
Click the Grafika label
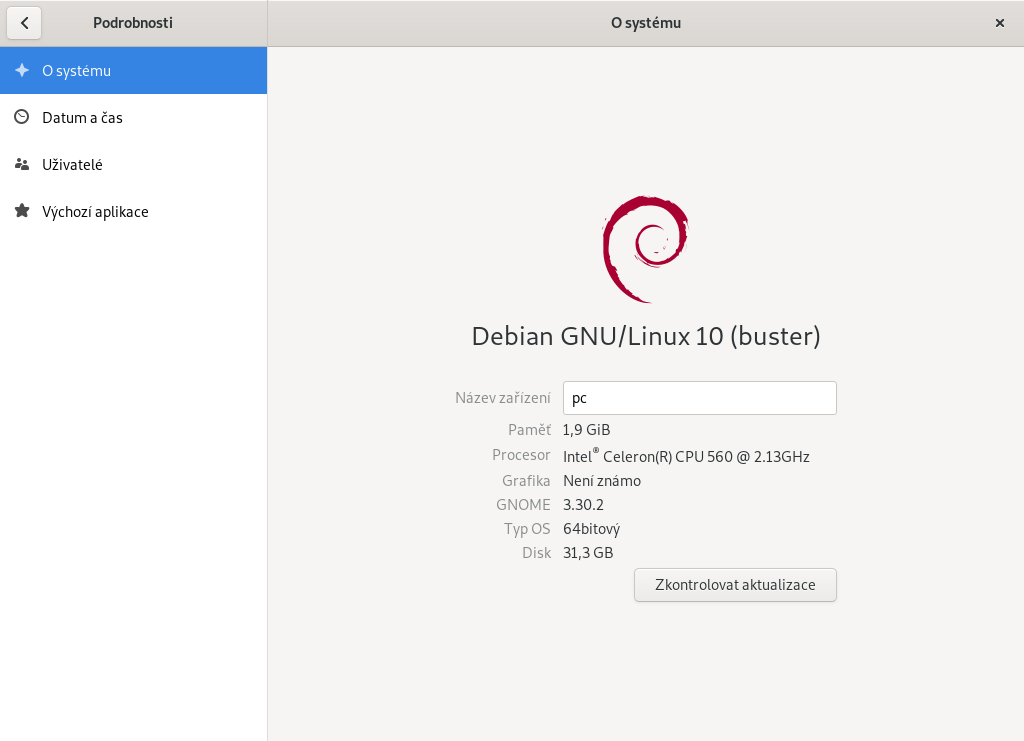click(526, 481)
